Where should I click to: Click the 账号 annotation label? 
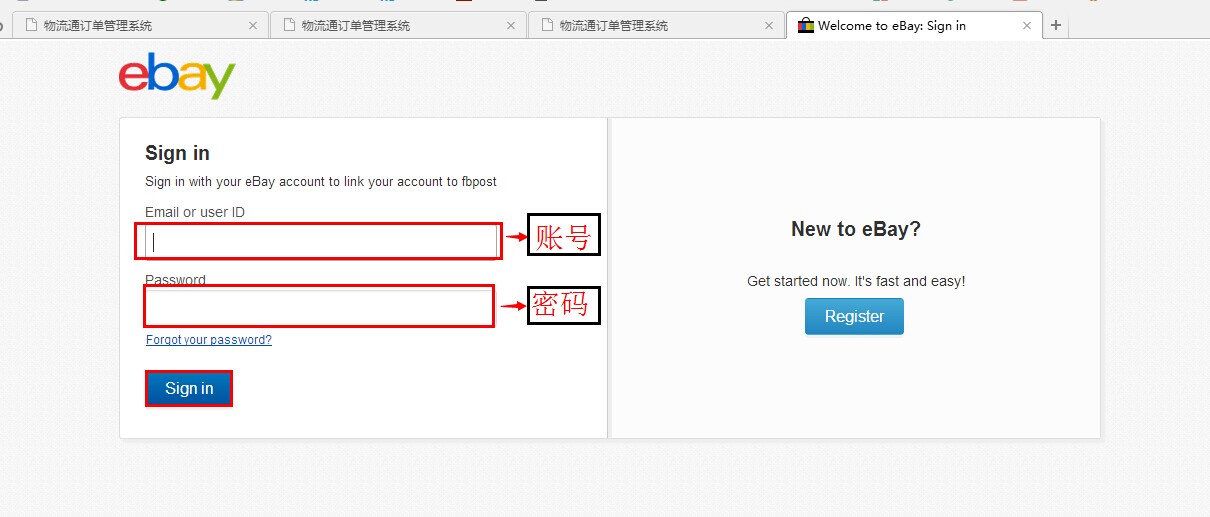pos(563,235)
